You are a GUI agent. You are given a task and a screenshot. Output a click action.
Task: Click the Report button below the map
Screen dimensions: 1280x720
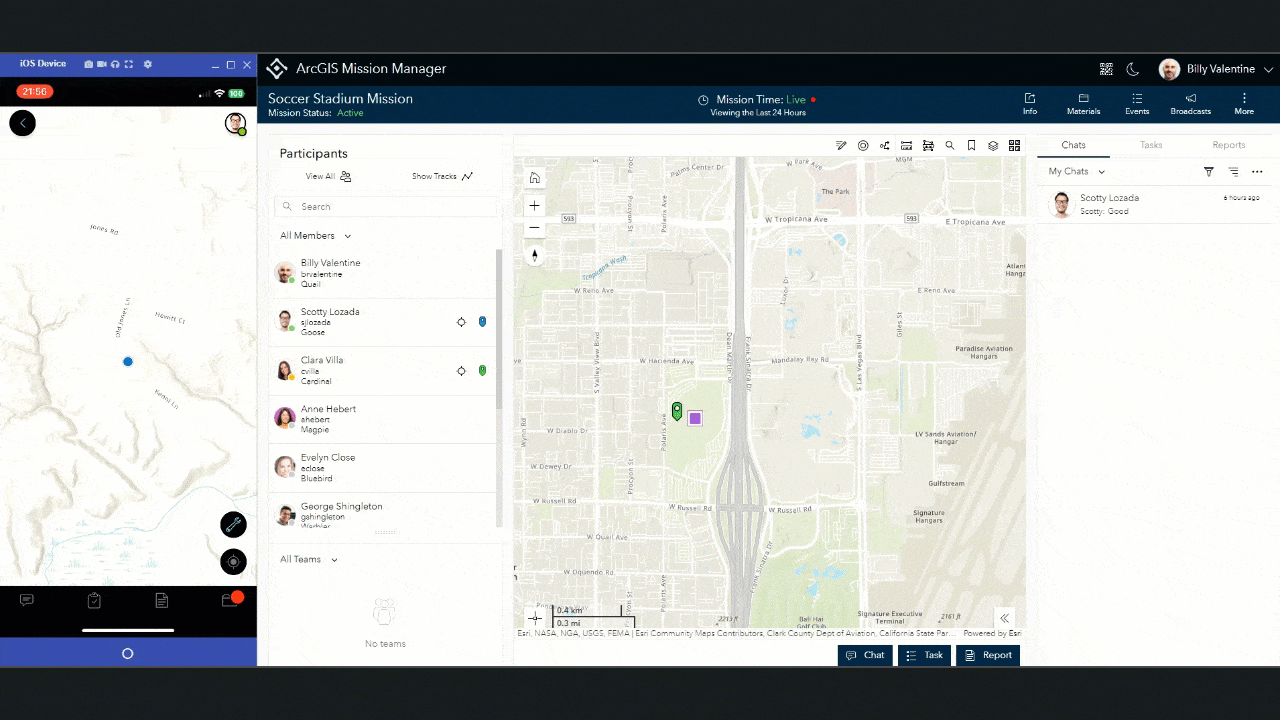click(x=988, y=655)
